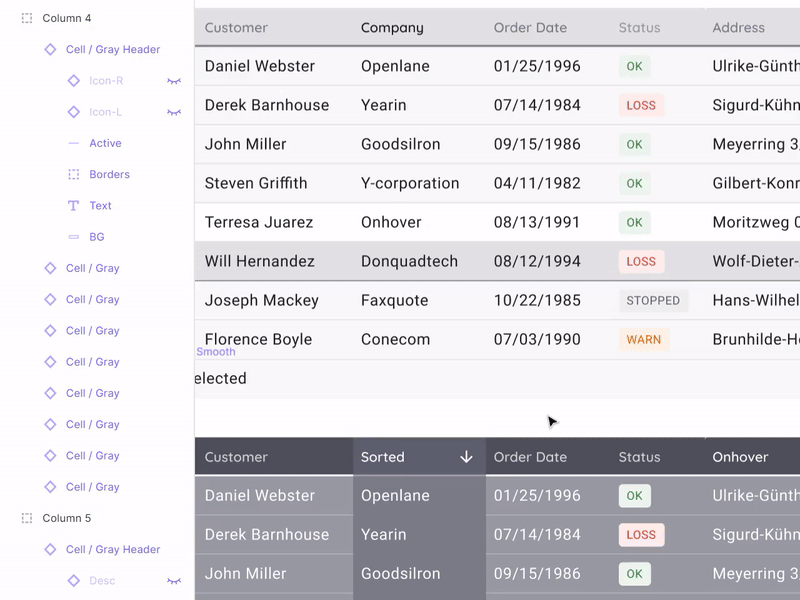Select the Customer column header
800x600 pixels.
(x=236, y=28)
